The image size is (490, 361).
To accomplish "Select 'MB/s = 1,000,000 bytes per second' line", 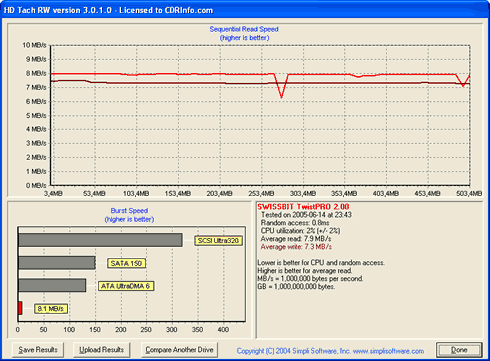I will [310, 279].
